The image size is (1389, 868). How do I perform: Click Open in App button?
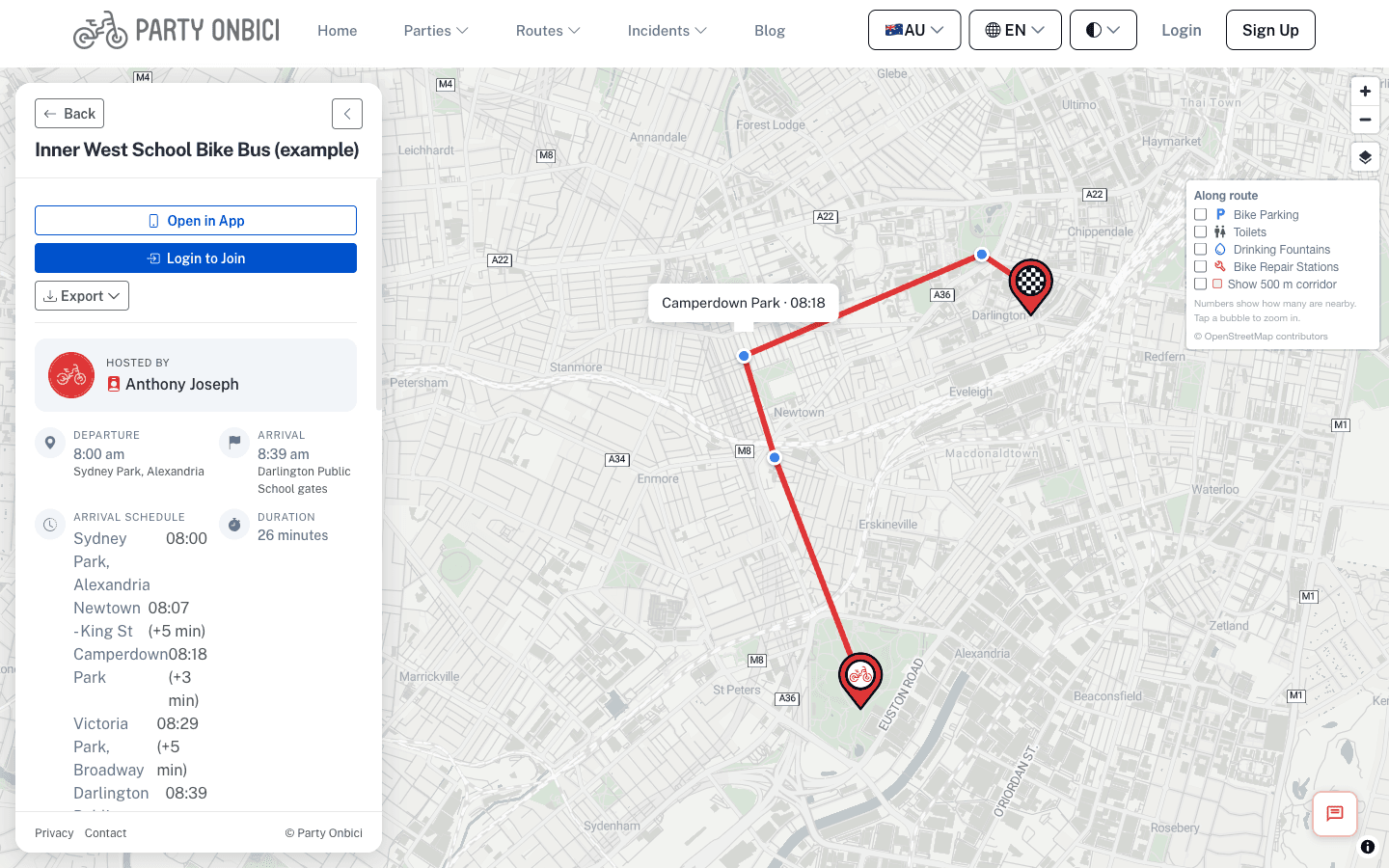click(x=196, y=221)
